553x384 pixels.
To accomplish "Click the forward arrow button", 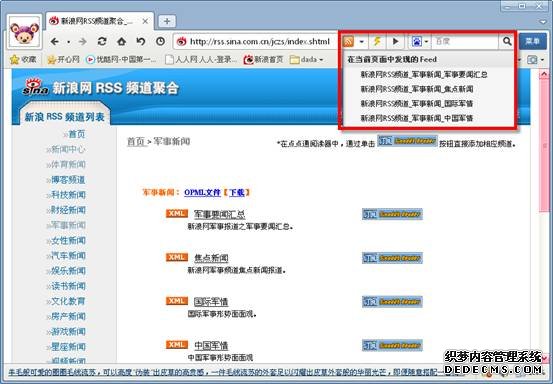I will pos(83,42).
